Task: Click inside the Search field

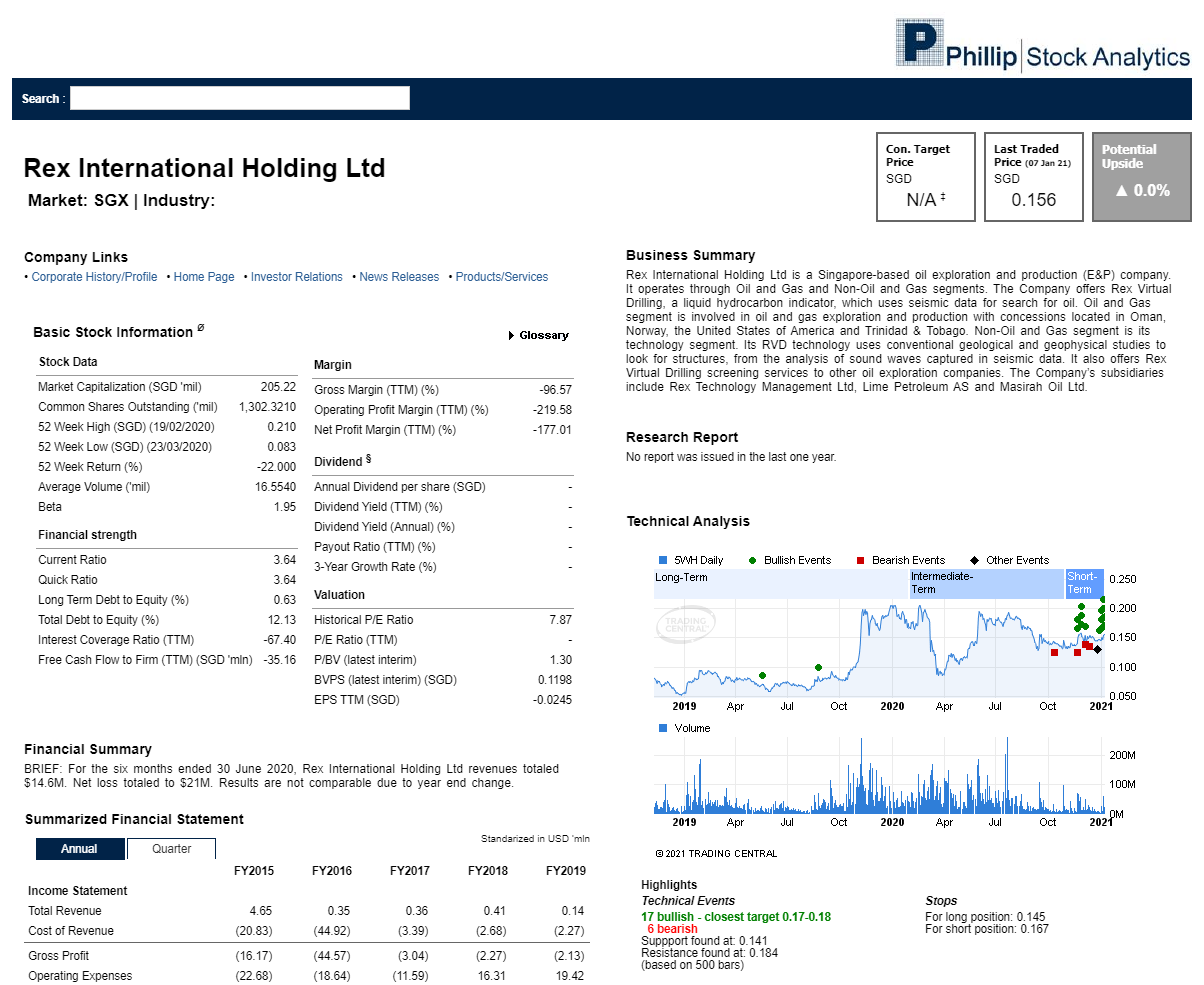Action: [x=240, y=98]
